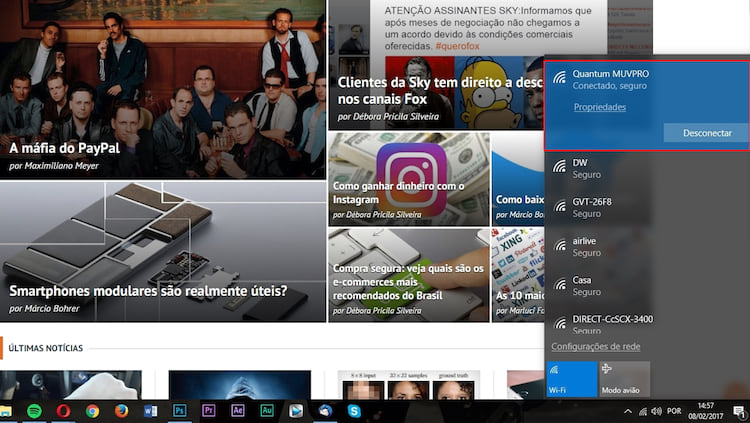Show hidden tray icons chevron
The image size is (750, 423).
pos(628,412)
